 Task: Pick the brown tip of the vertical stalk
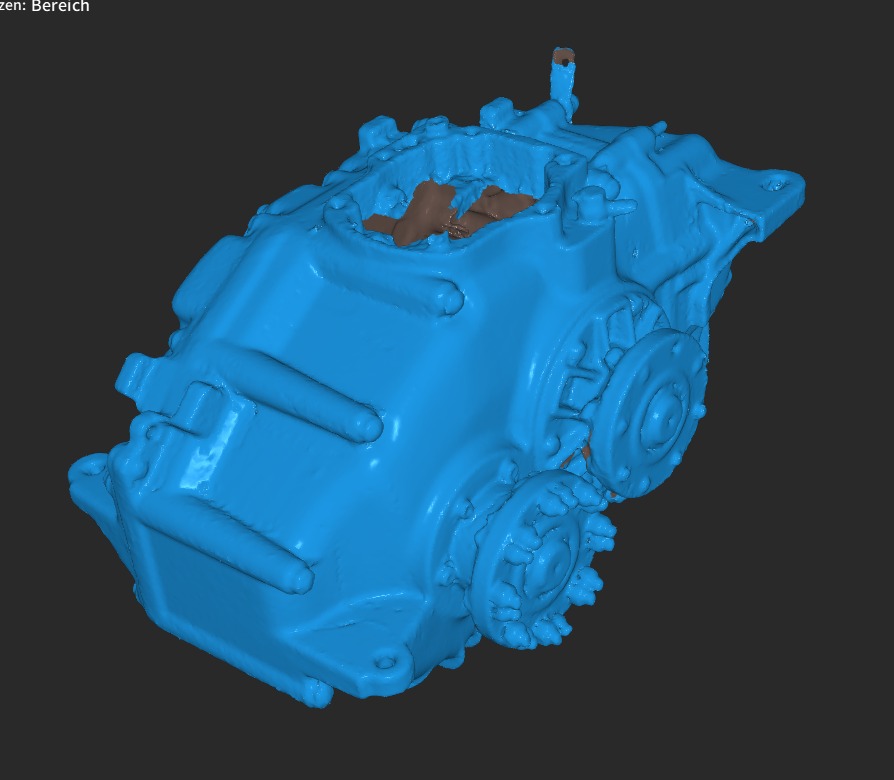pyautogui.click(x=564, y=54)
